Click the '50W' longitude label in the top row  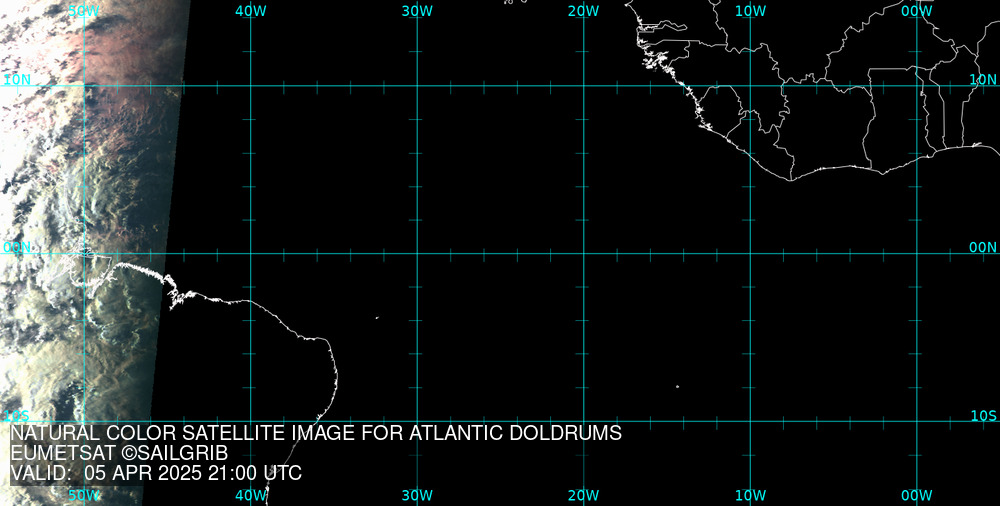[84, 11]
